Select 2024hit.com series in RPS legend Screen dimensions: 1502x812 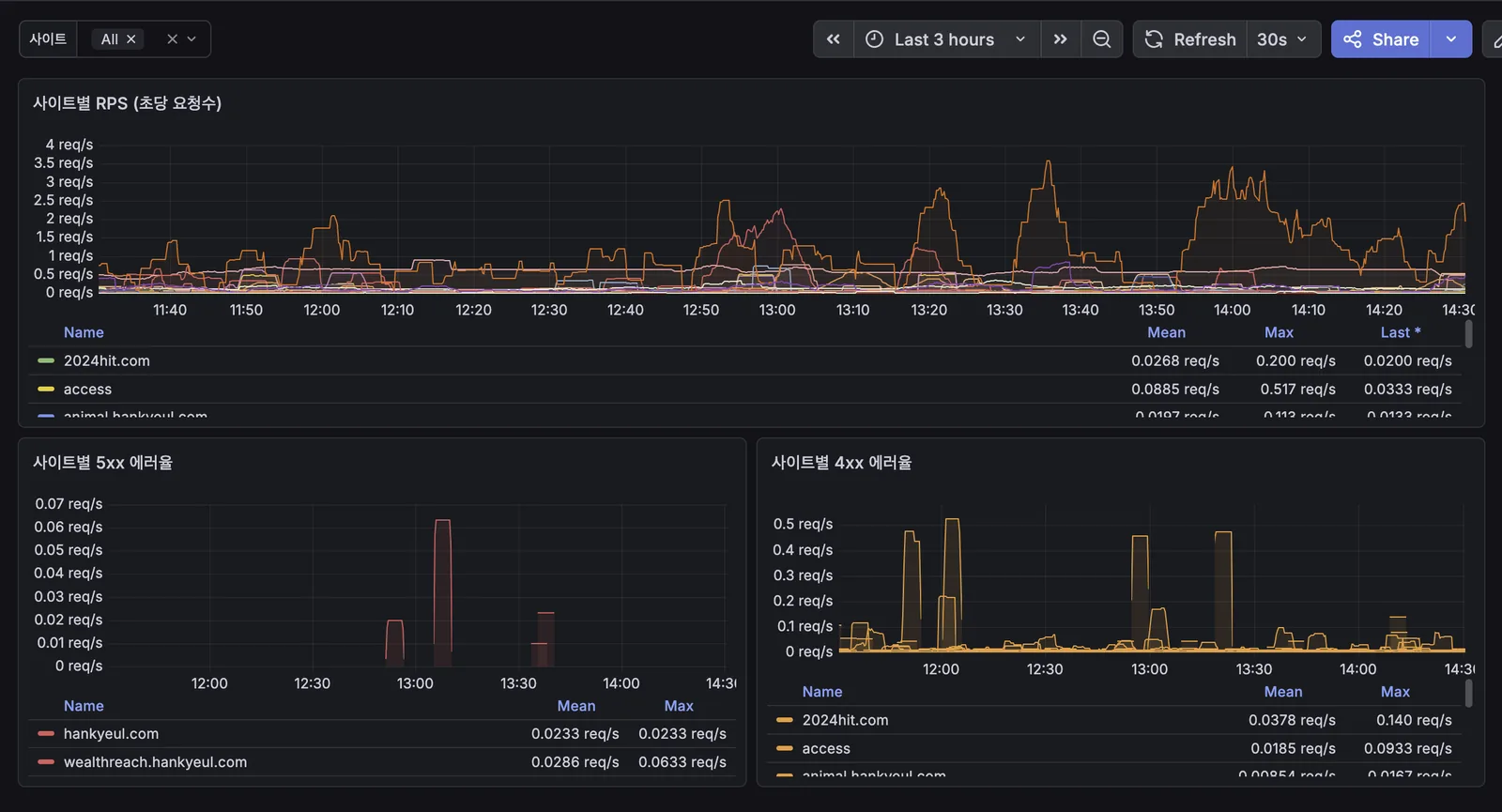click(107, 360)
